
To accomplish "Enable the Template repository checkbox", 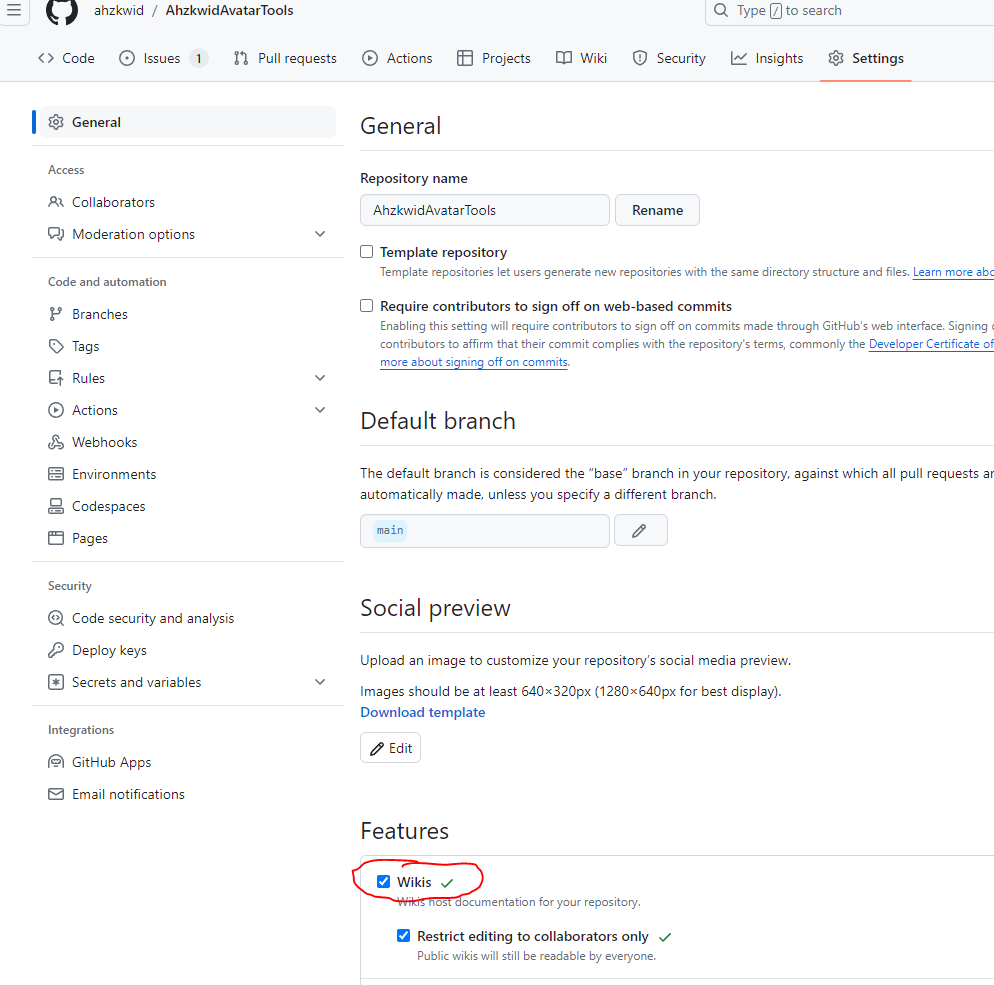I will (x=366, y=252).
